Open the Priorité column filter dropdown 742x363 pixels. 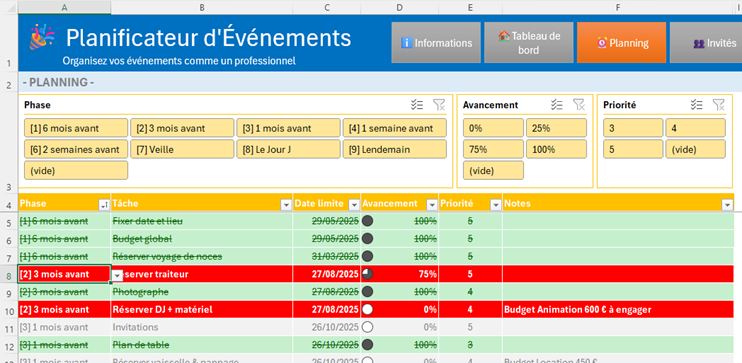click(495, 204)
